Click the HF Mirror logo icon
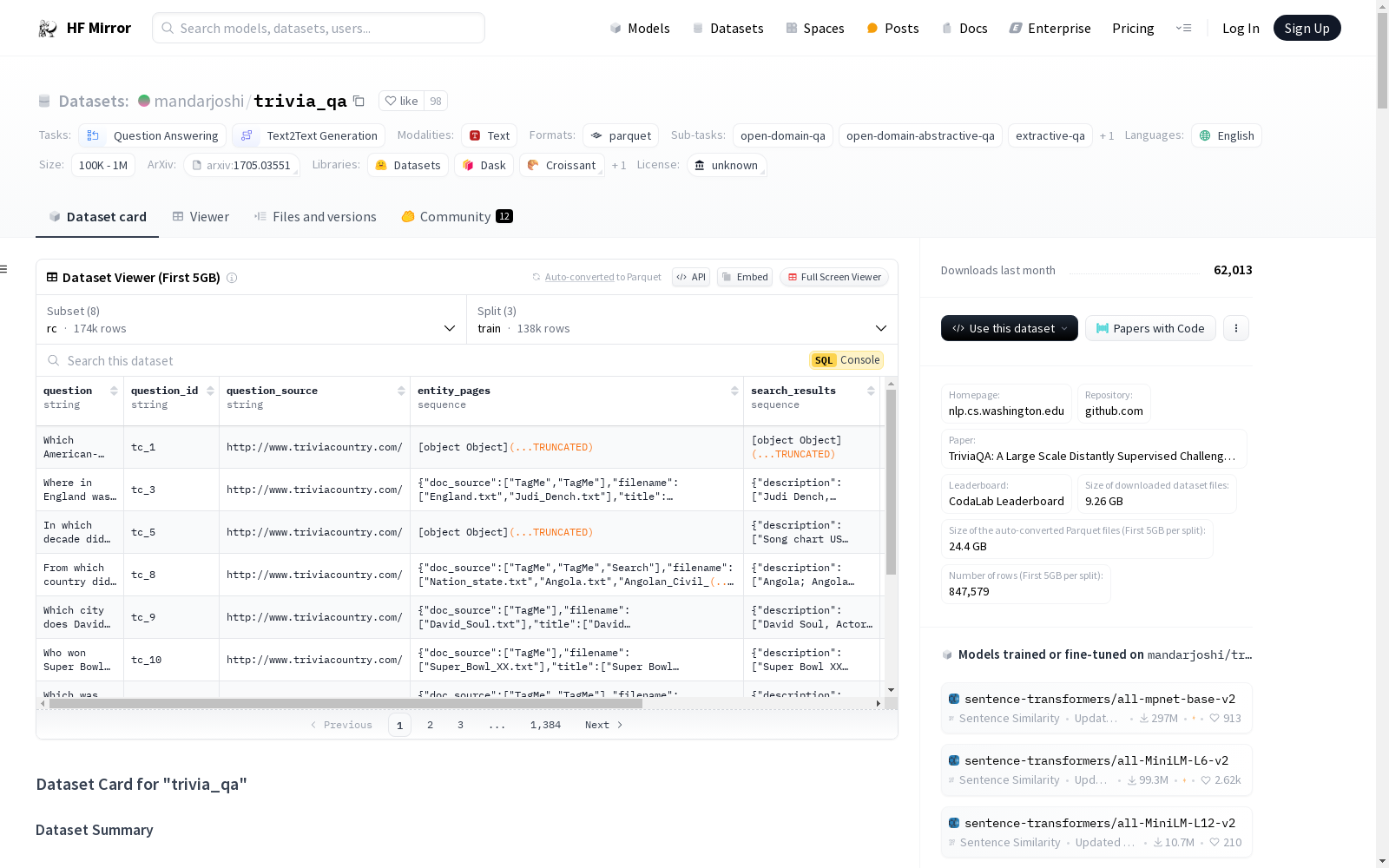The image size is (1389, 868). click(48, 29)
